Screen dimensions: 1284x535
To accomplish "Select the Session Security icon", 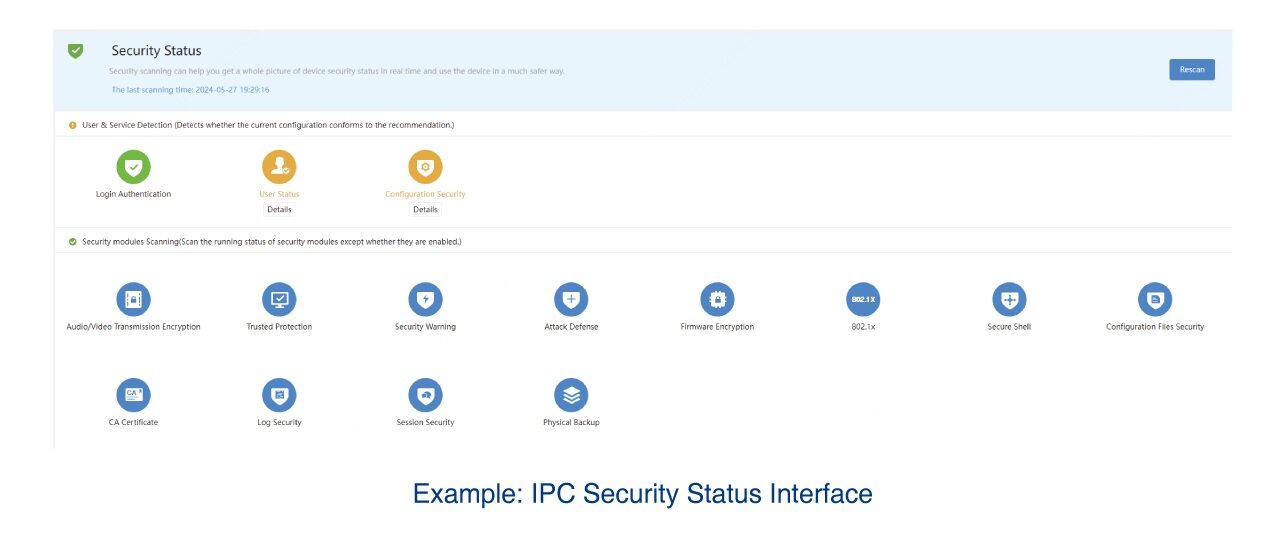I will pos(425,395).
